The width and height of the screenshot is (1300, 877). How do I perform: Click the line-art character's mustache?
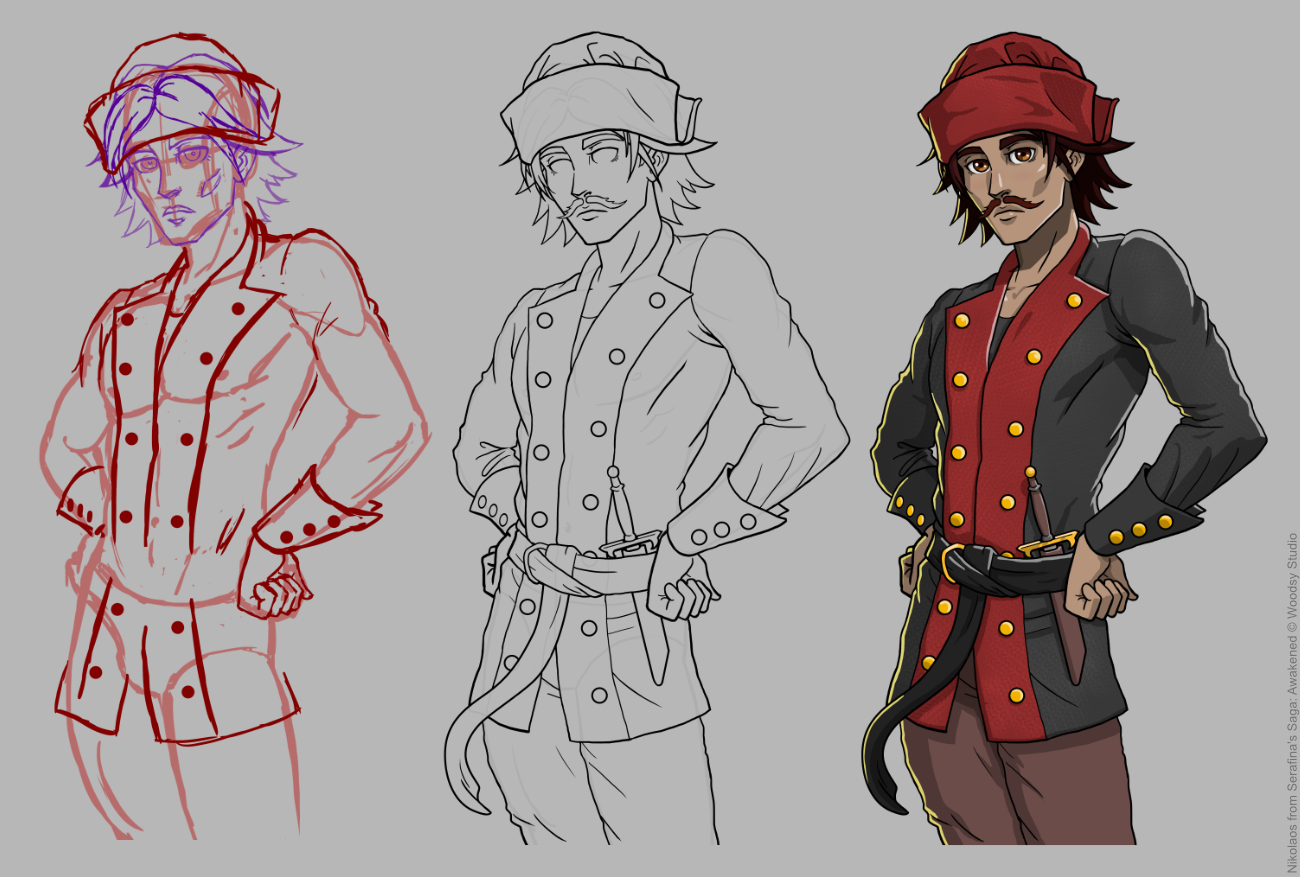tap(597, 206)
